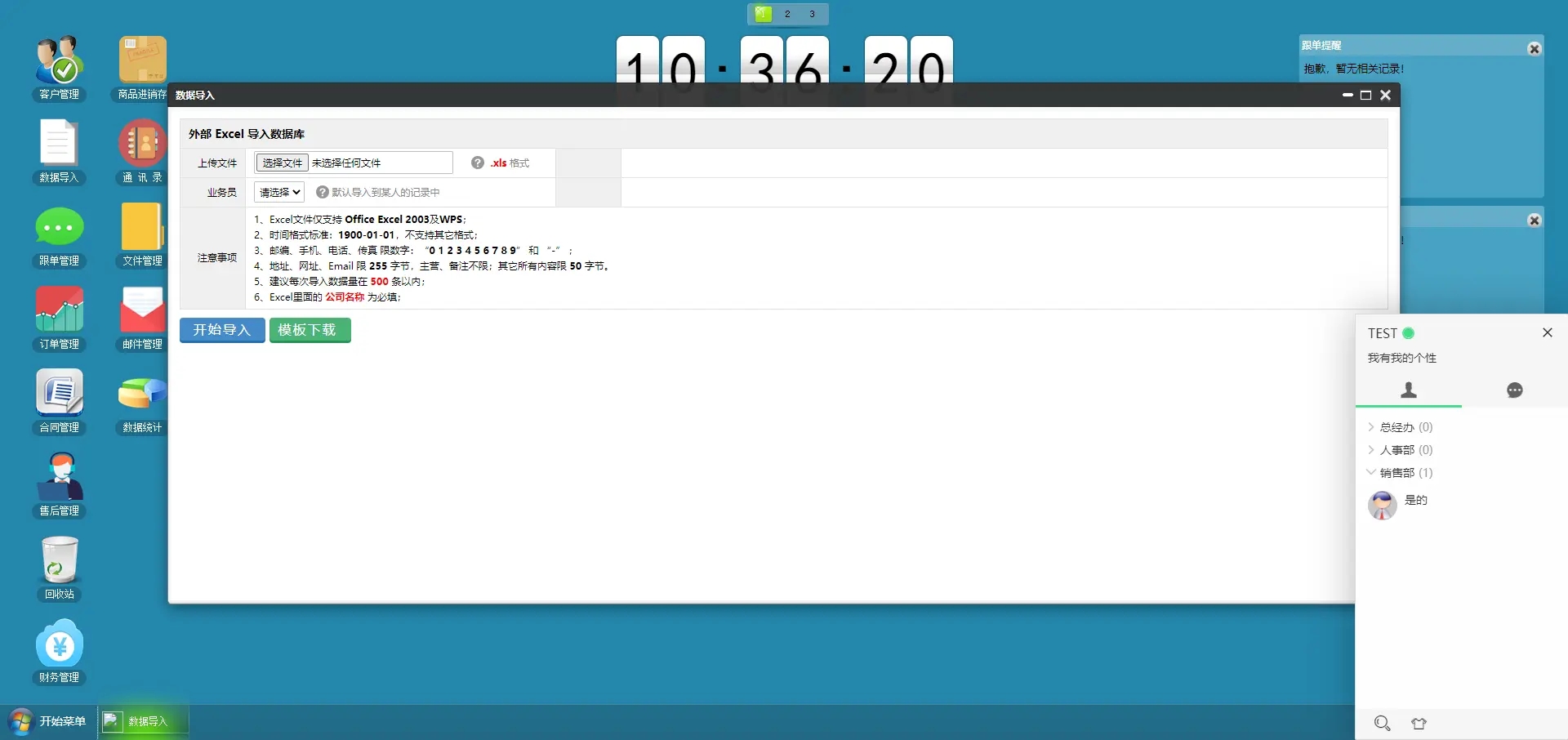Open the 客户管理 desktop icon
1568x740 pixels.
point(60,61)
